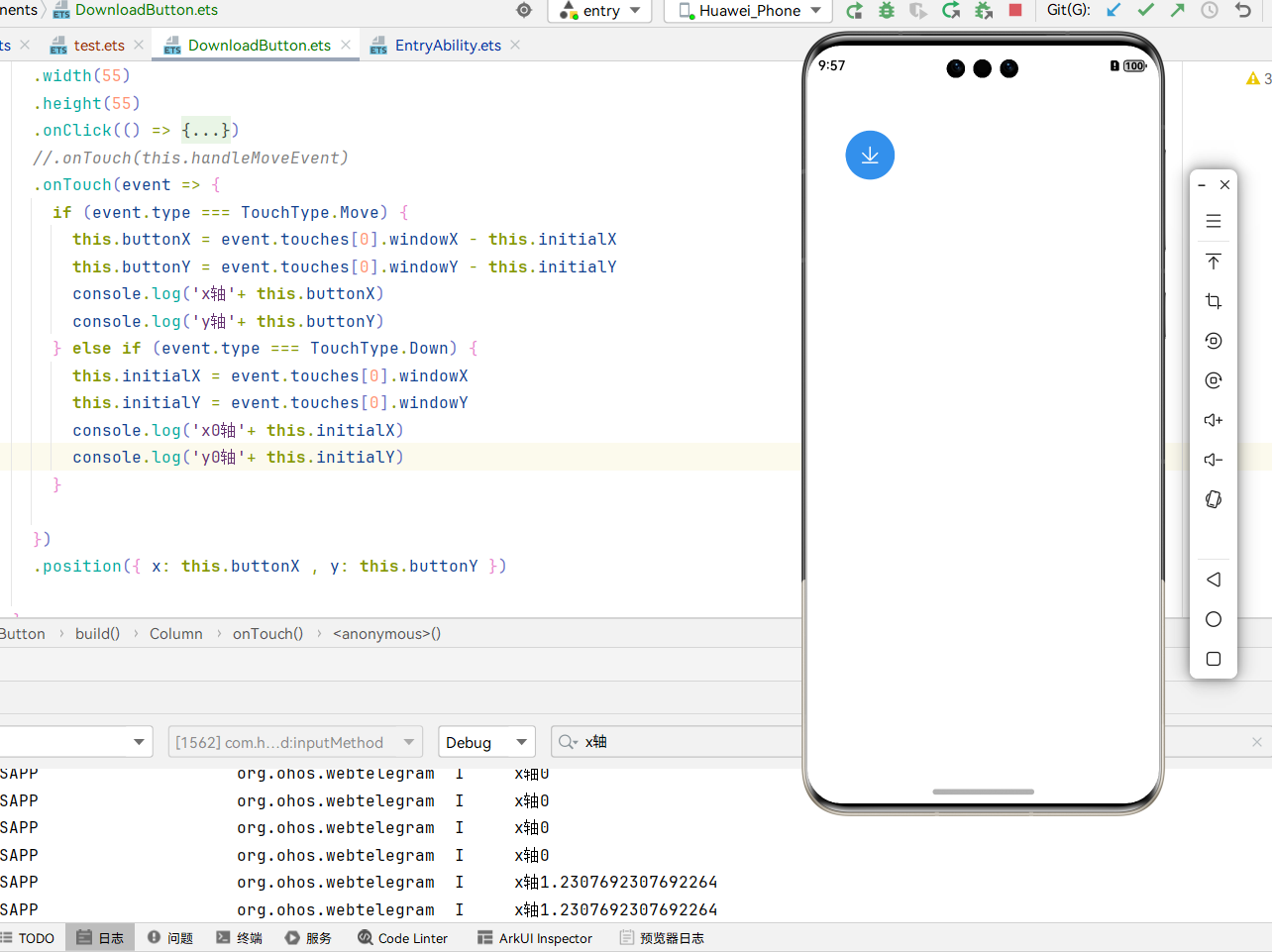The height and width of the screenshot is (952, 1272).
Task: Open the 服务 services tool window
Action: pos(308,938)
